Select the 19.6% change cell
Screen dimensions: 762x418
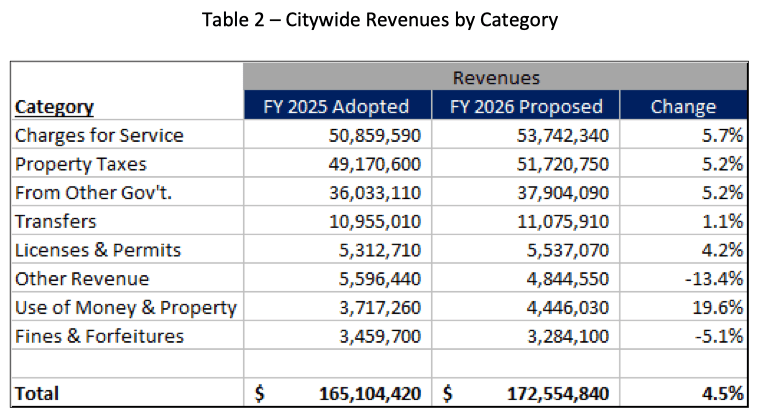click(716, 307)
